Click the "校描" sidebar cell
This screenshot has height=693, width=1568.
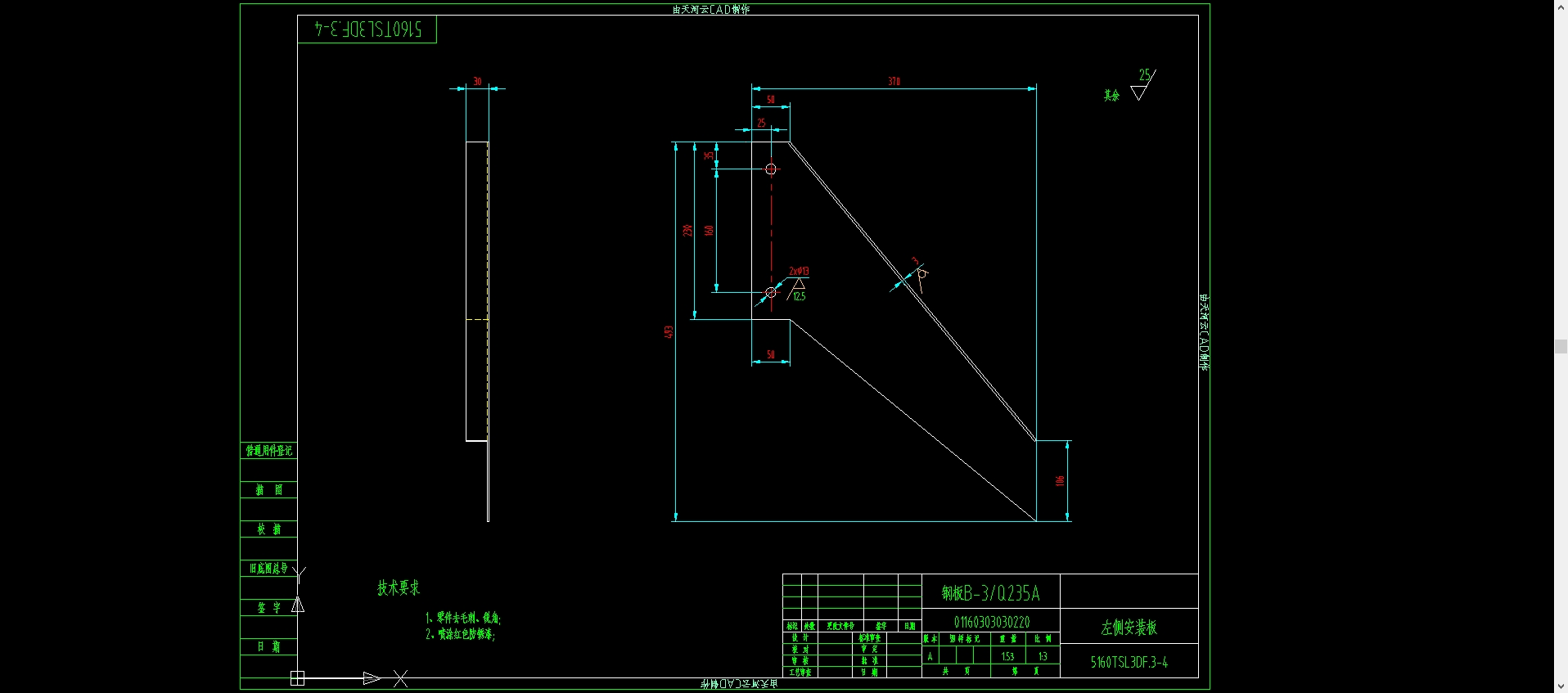[268, 529]
